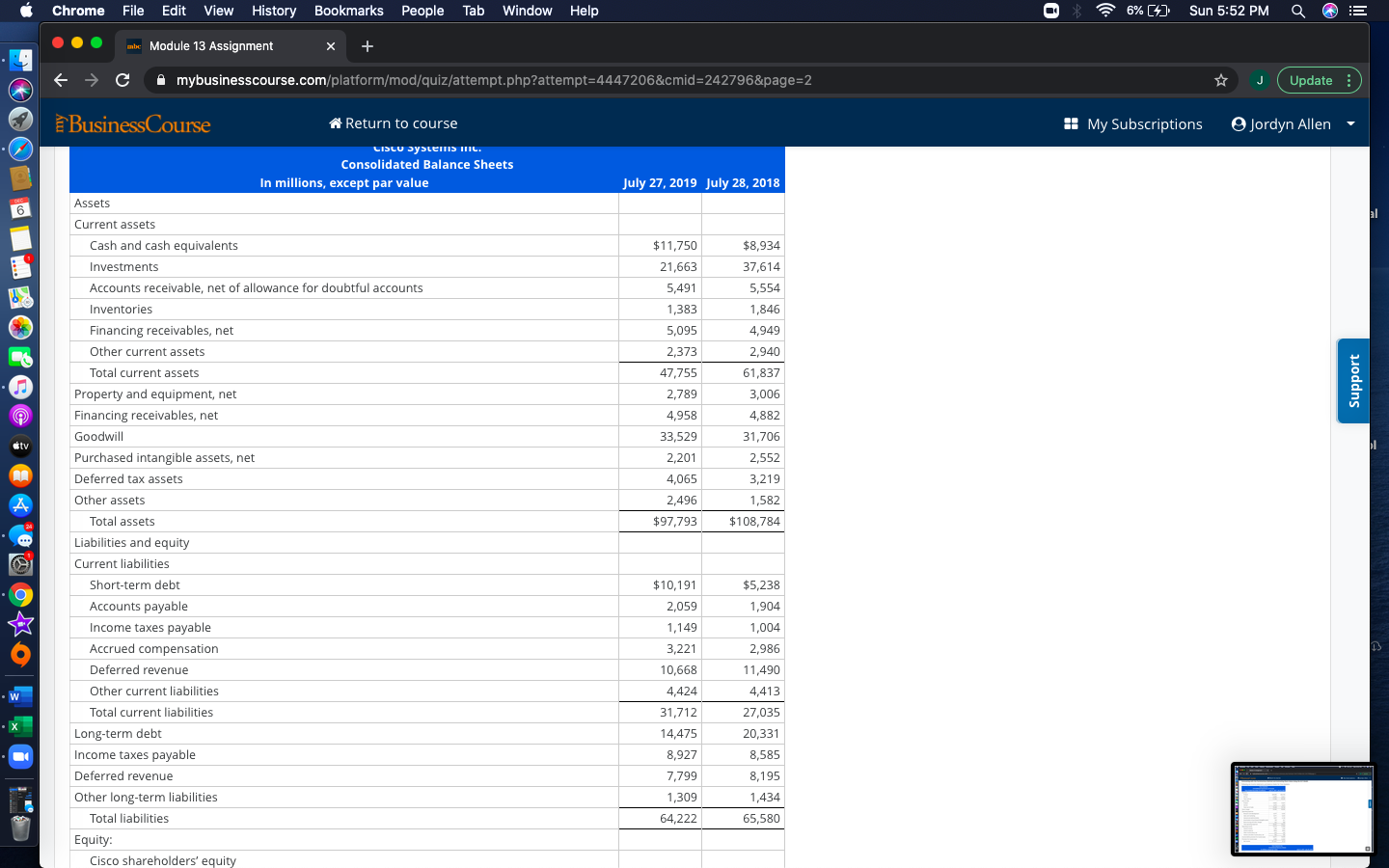
Task: Expand the Jordyn Allen account dropdown
Action: 1350,123
